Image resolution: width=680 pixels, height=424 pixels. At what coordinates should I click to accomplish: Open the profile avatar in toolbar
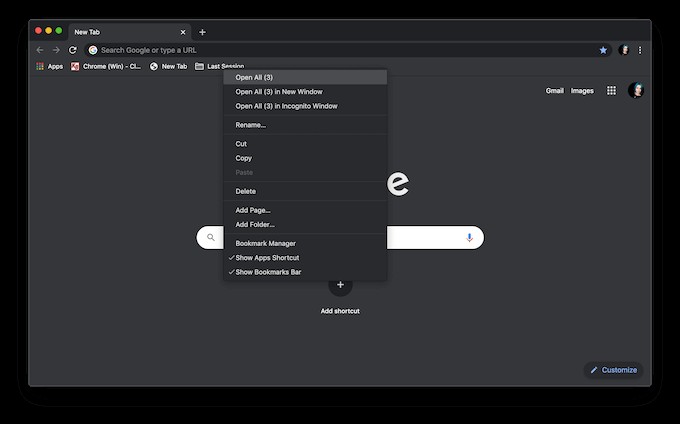(624, 50)
